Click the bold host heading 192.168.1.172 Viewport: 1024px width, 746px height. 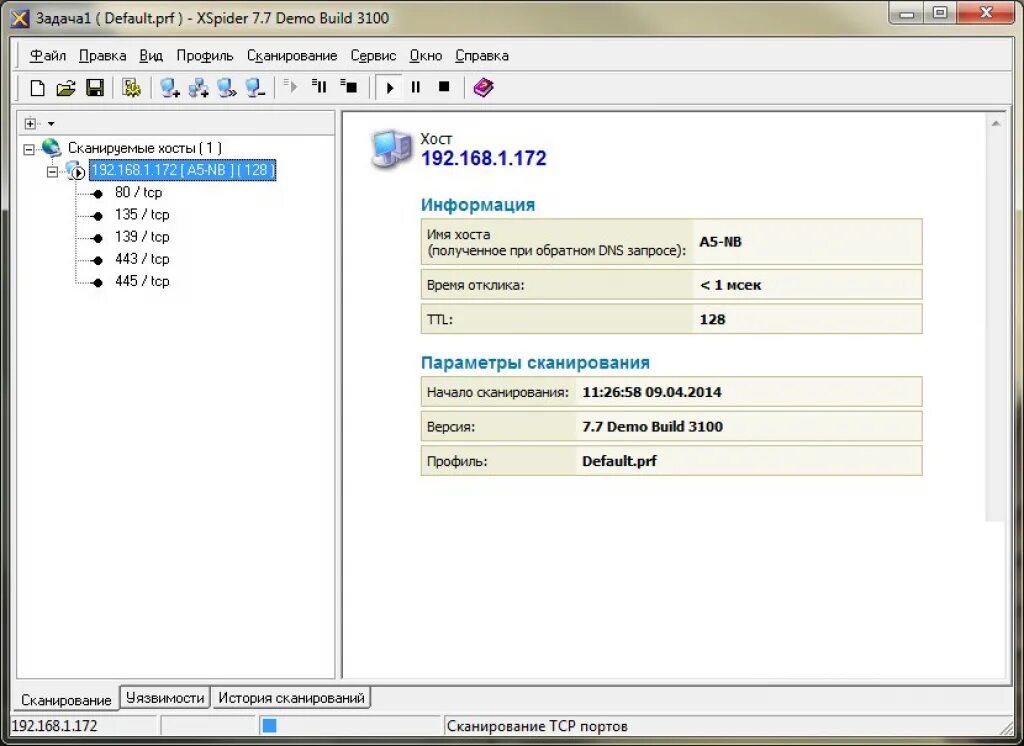tap(483, 158)
